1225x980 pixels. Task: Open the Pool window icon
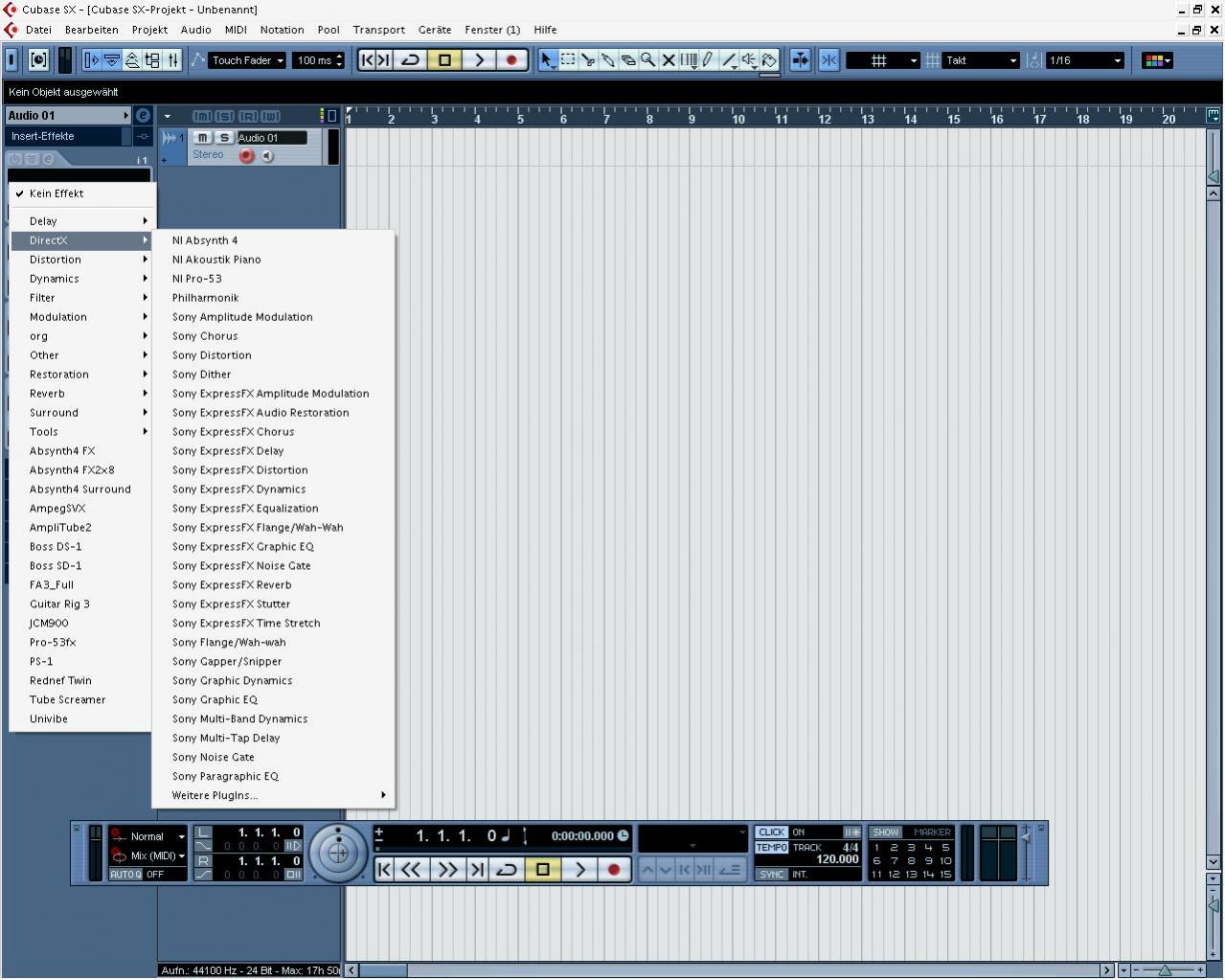pos(152,60)
